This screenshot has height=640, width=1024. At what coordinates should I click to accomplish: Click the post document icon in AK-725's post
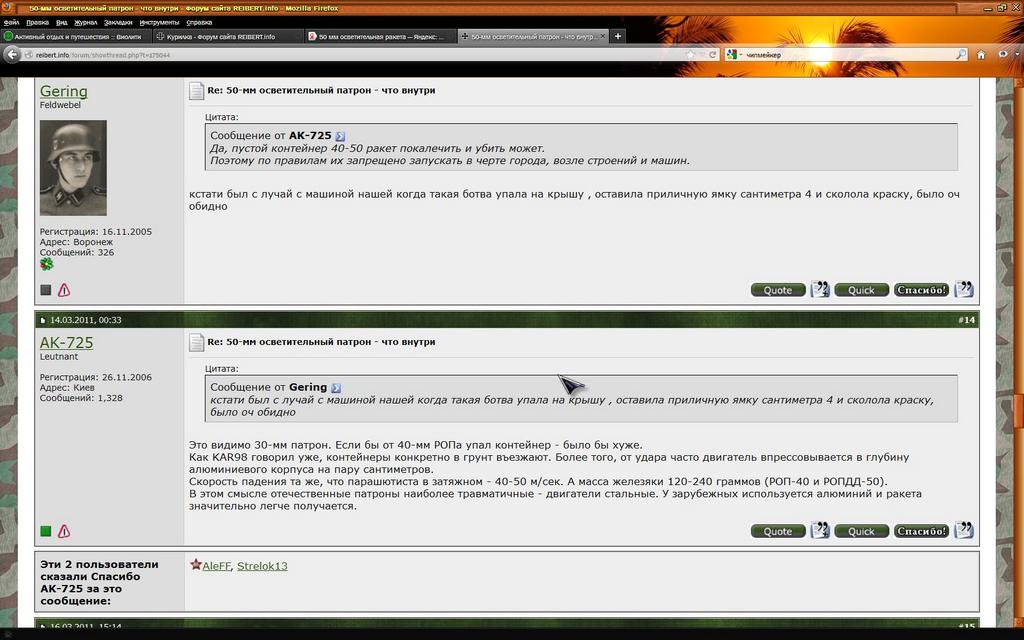click(x=197, y=342)
